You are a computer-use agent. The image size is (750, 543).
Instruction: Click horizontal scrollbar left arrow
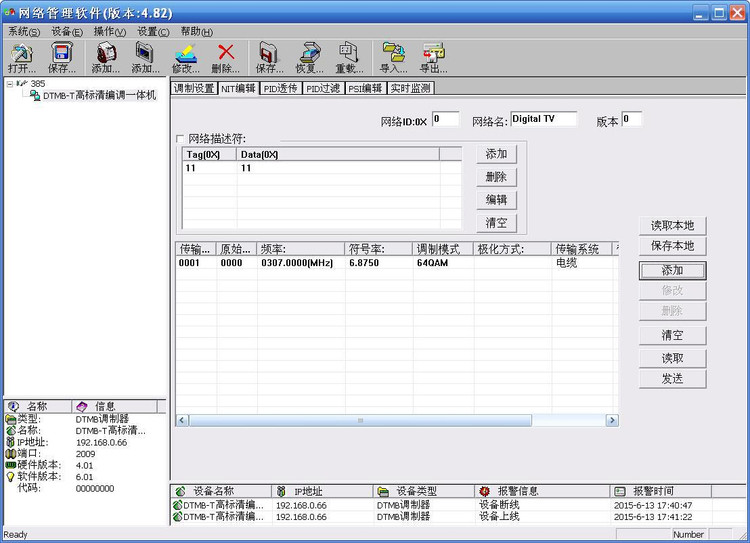[x=182, y=421]
